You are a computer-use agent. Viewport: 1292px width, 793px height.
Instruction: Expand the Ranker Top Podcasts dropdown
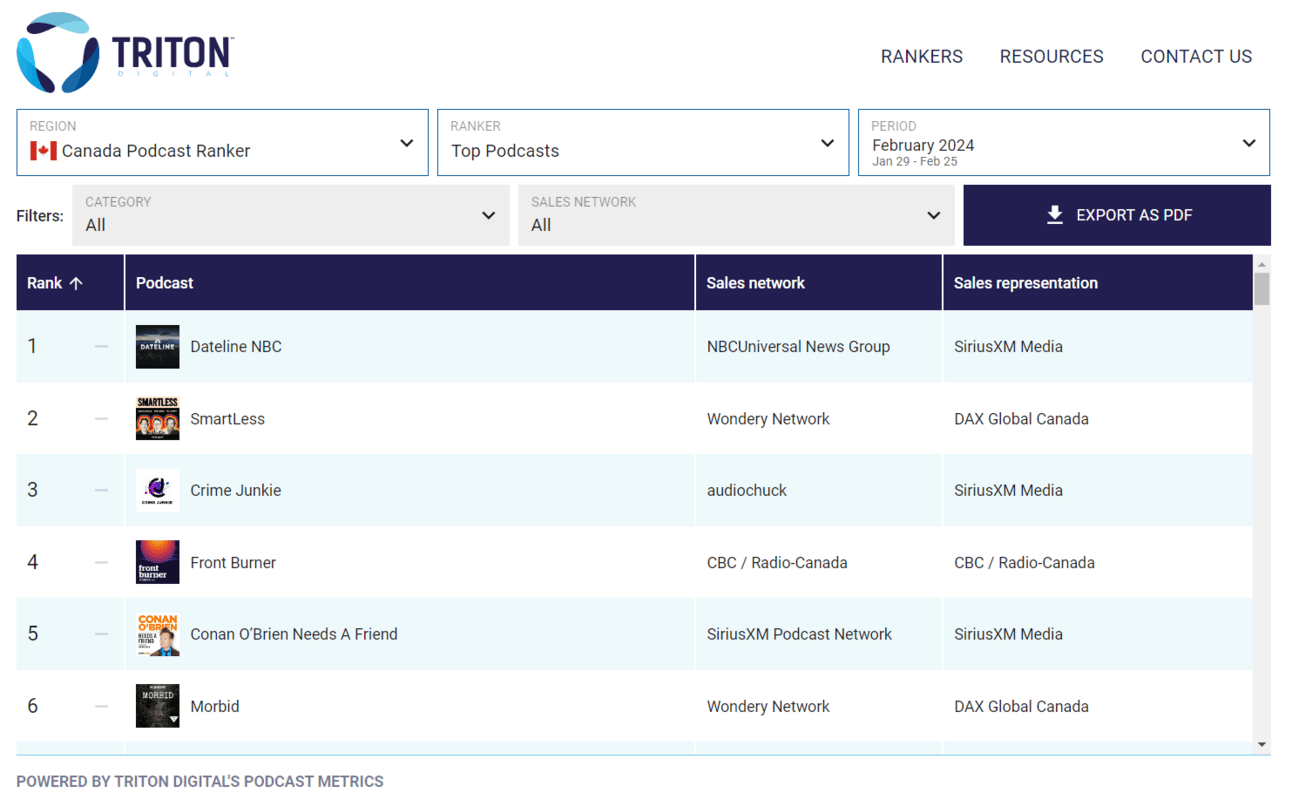coord(642,143)
